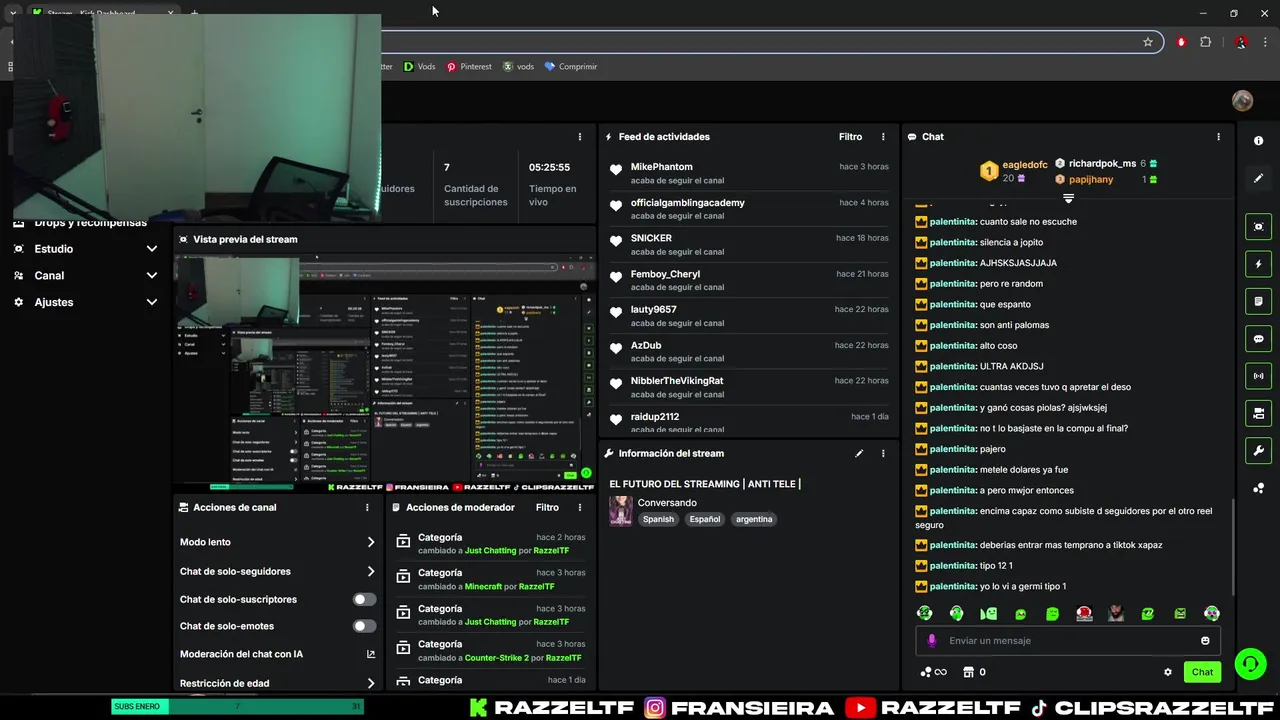Click the user profile avatar at top right
The width and height of the screenshot is (1280, 720).
[1242, 101]
